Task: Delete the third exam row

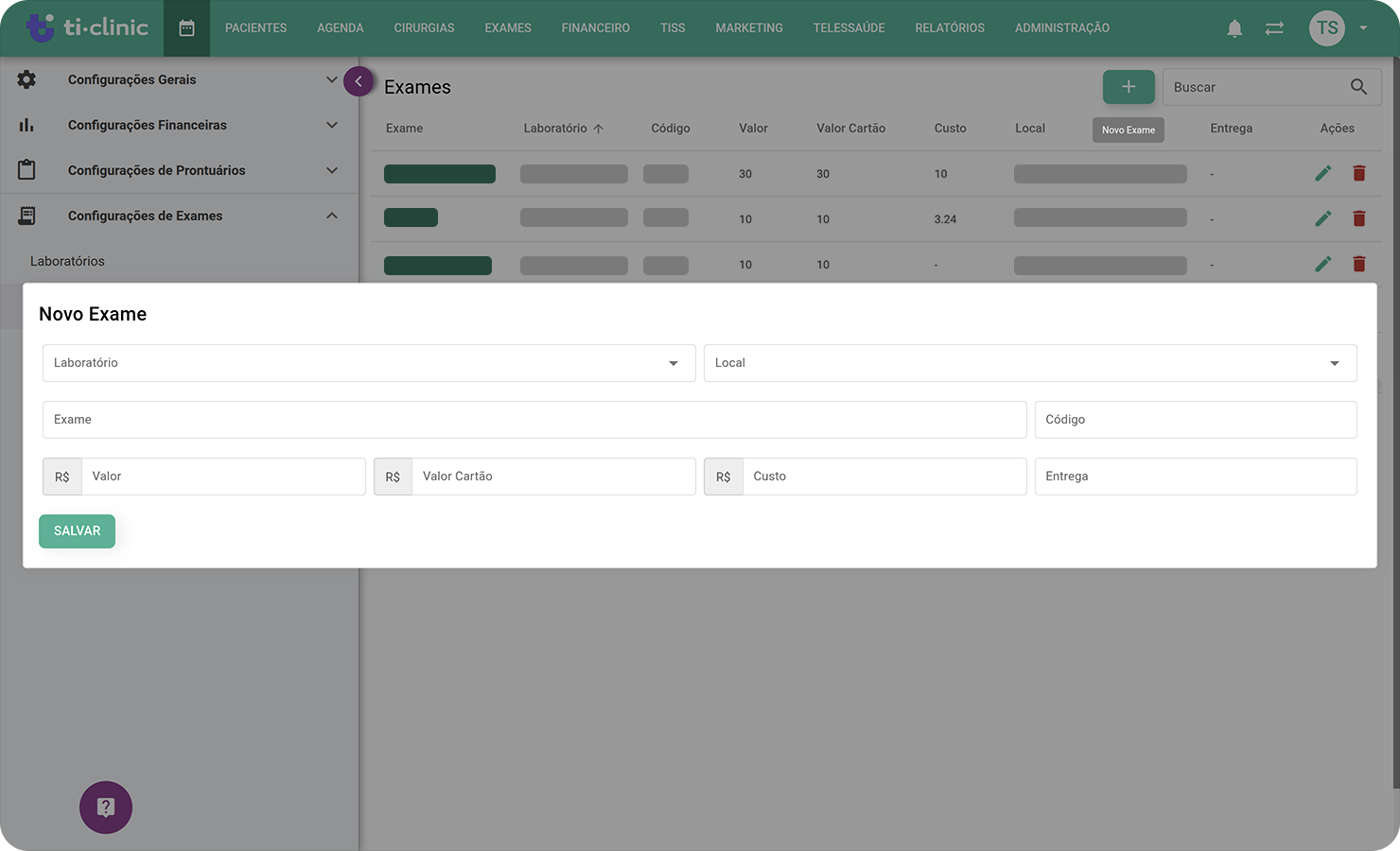Action: pyautogui.click(x=1359, y=264)
